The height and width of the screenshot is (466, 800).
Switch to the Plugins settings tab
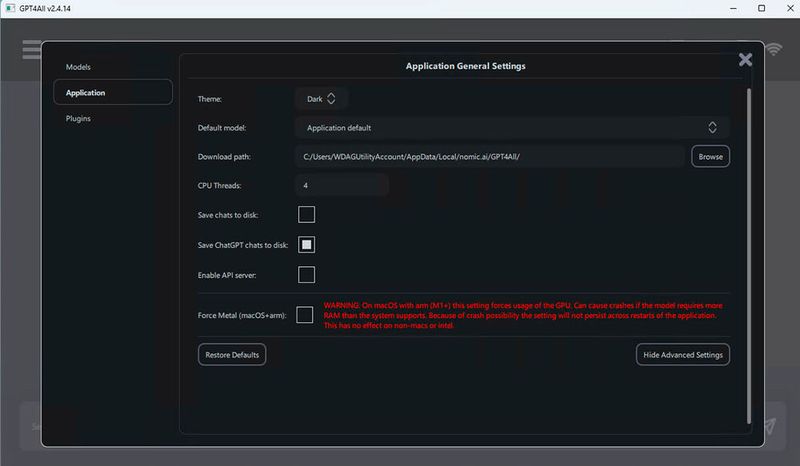[78, 118]
